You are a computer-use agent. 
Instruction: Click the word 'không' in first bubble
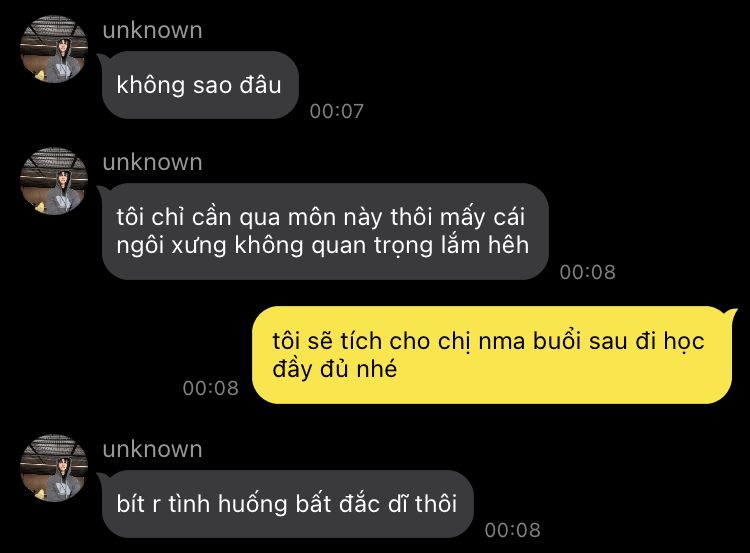click(x=150, y=86)
